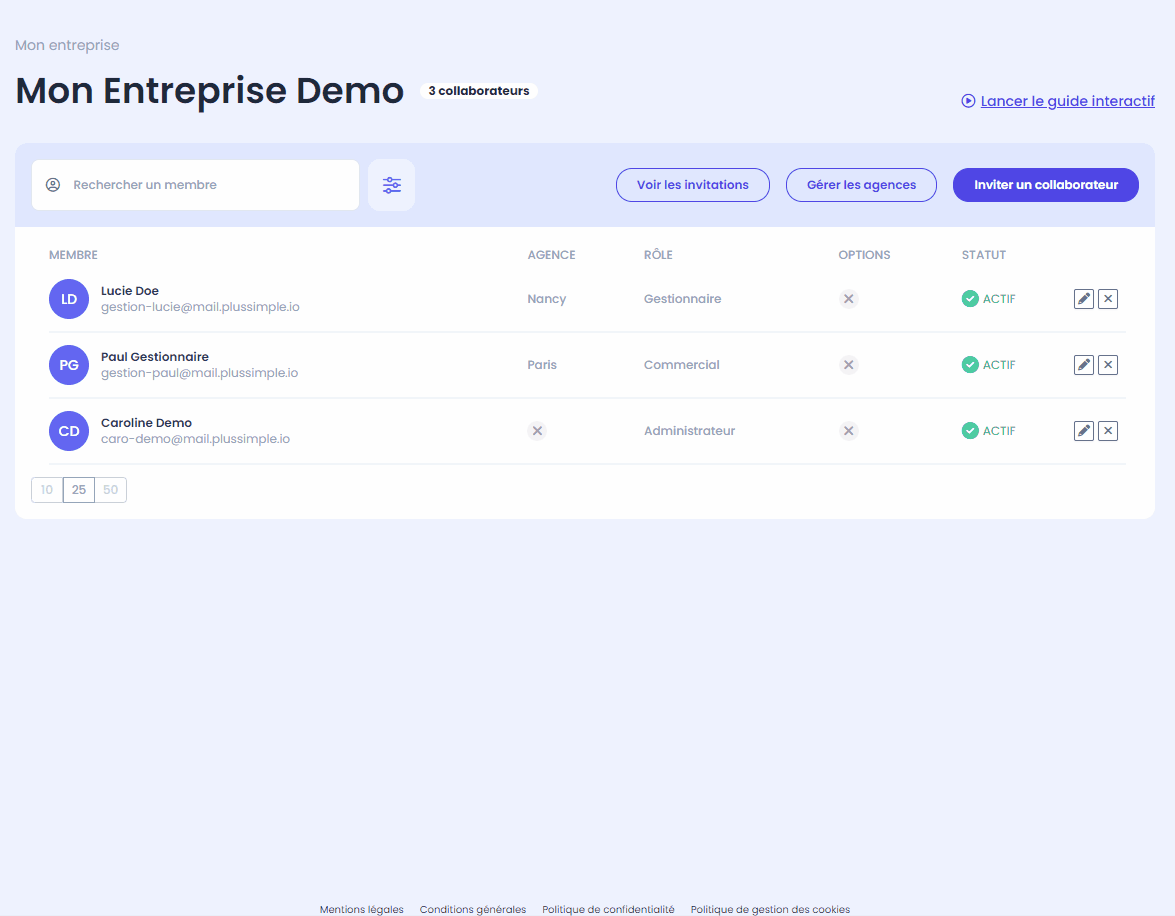Remove Paul Gestionnaire with the X icon
This screenshot has height=916, width=1175.
coord(1108,365)
